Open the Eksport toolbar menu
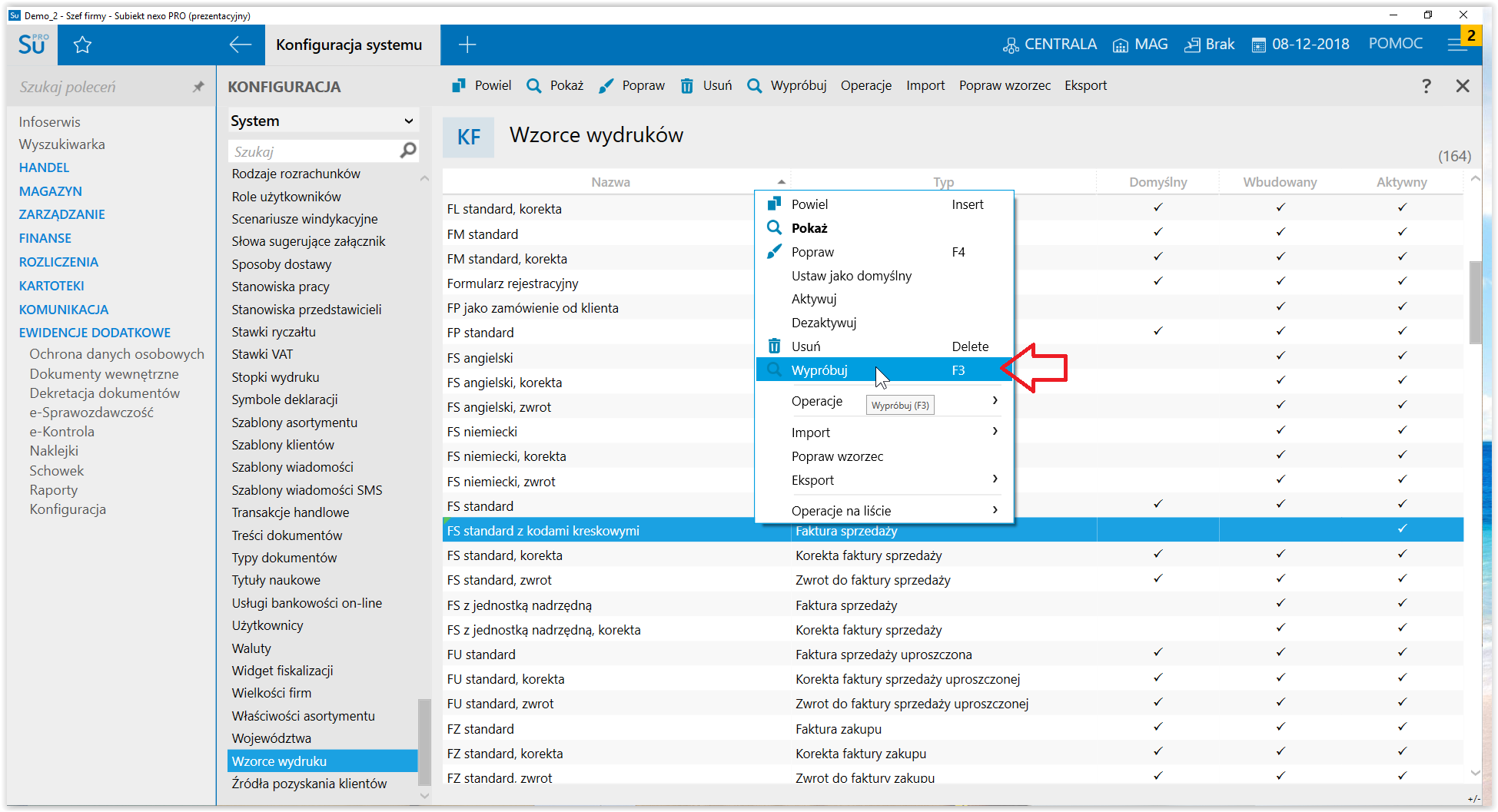This screenshot has height=812, width=1498. tap(1085, 85)
